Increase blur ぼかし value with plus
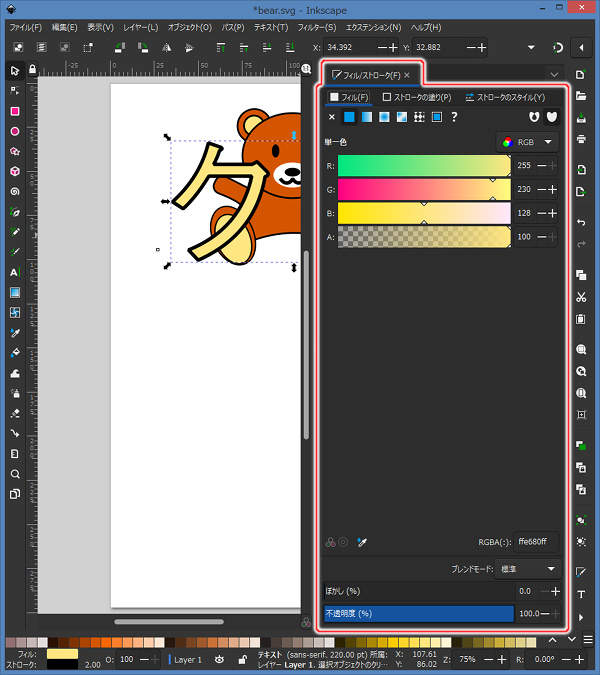600x675 pixels. pos(555,591)
